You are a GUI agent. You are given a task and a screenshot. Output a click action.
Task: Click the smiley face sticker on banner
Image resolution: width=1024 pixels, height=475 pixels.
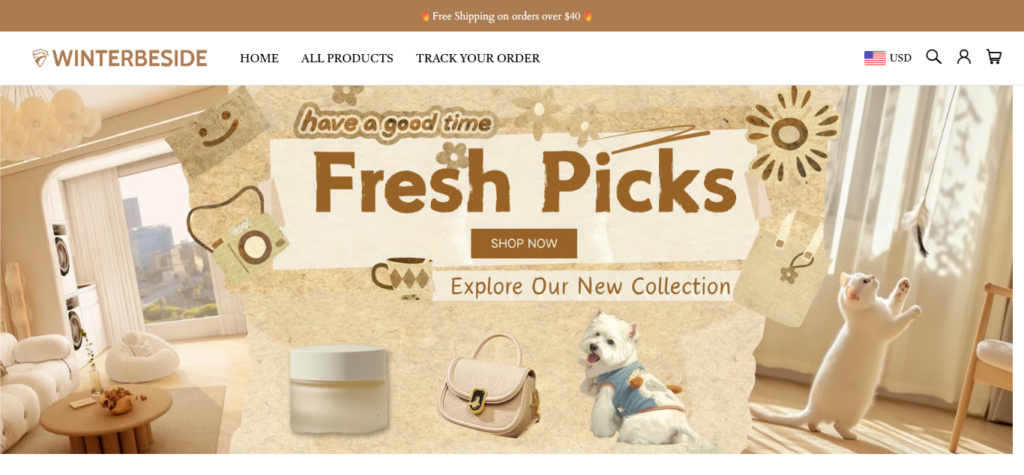click(x=216, y=130)
